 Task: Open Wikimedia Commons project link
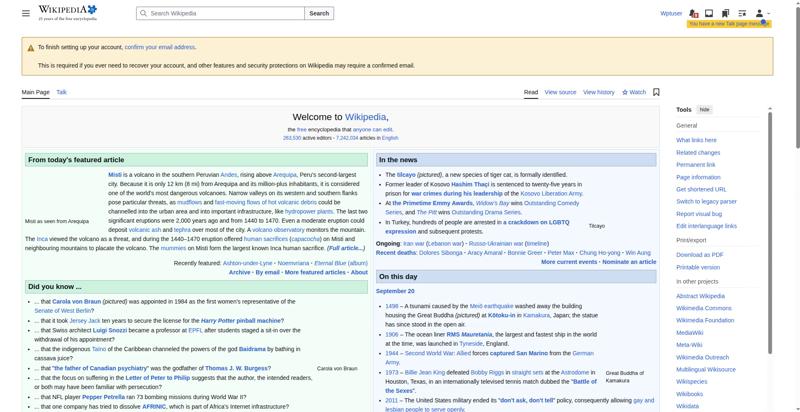pos(704,308)
